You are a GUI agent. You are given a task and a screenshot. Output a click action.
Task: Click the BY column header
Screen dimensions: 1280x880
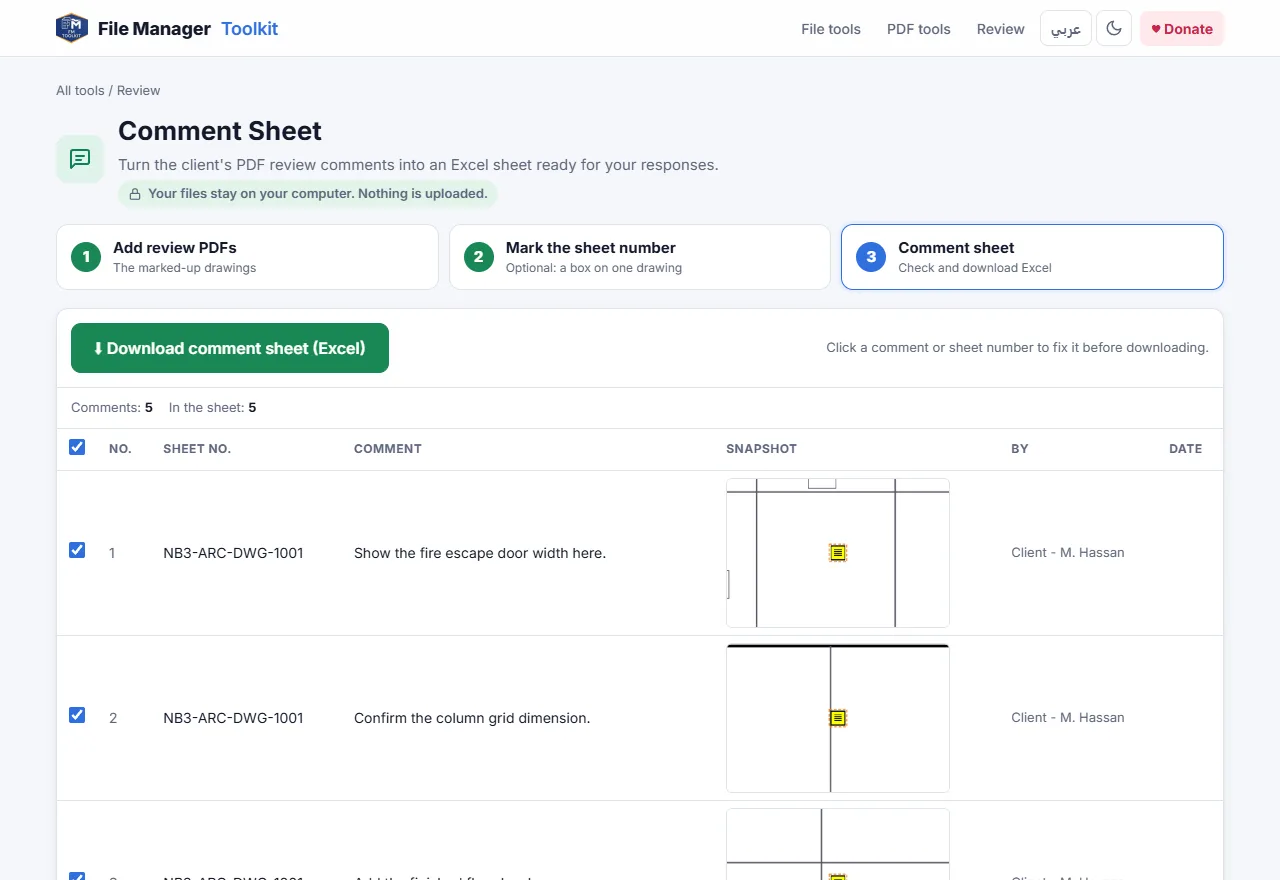point(1020,449)
